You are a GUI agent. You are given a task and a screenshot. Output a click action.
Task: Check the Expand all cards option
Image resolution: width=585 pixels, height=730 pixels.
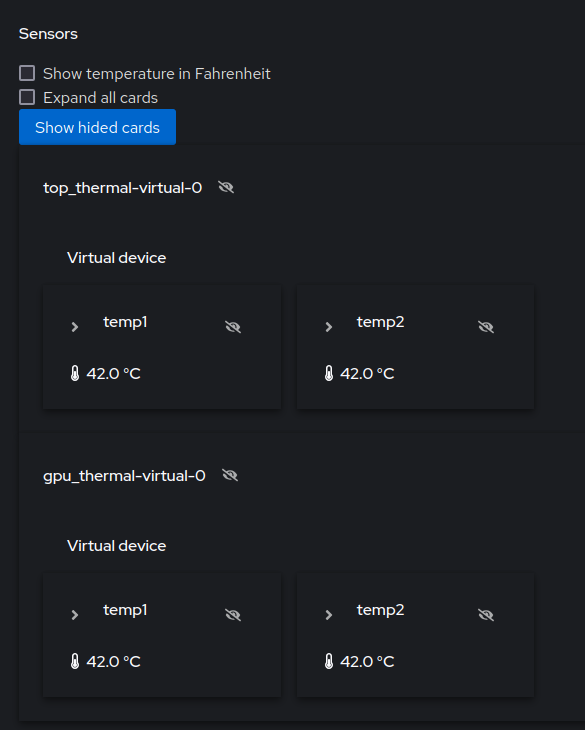27,97
